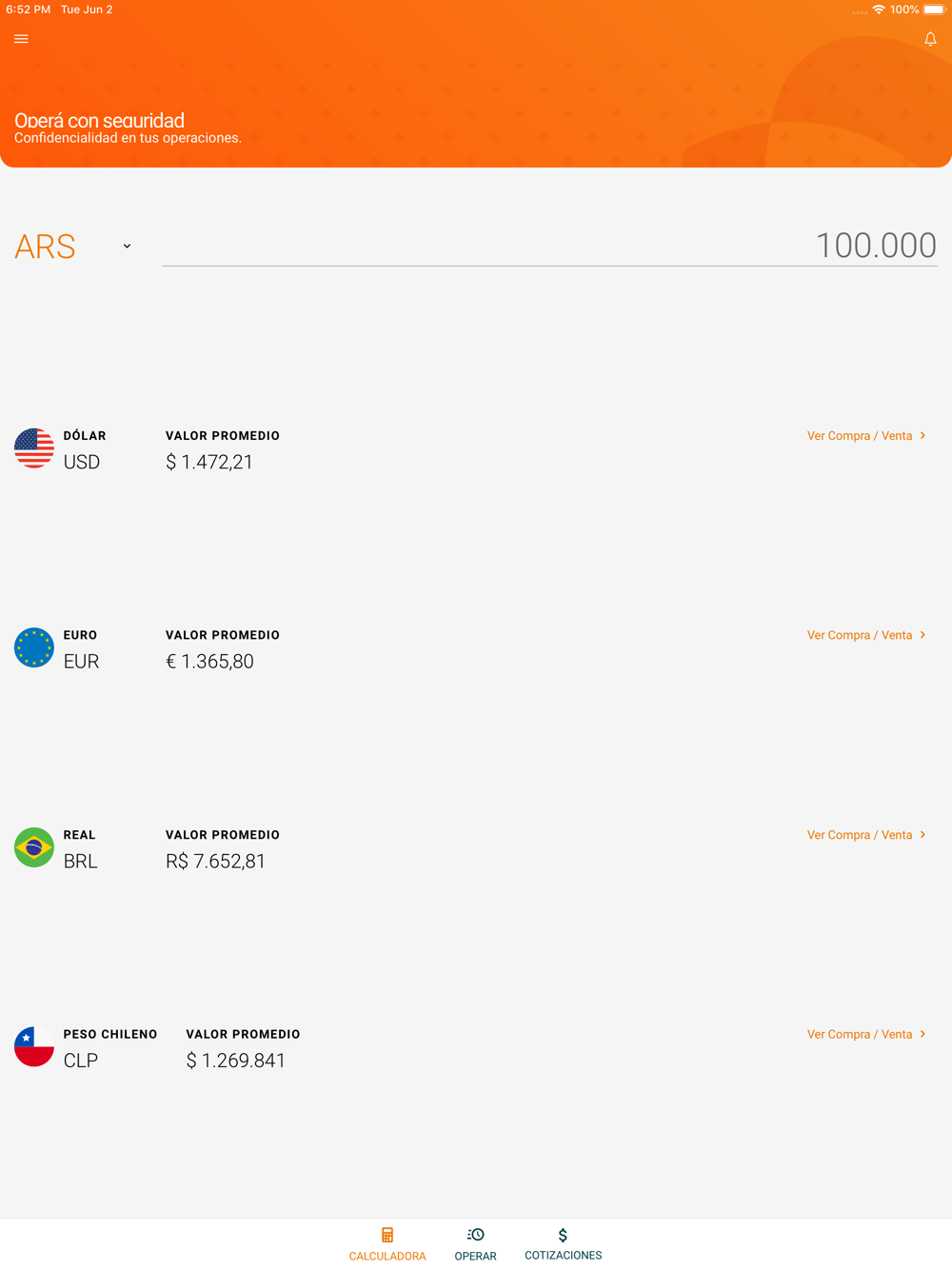Switch to the OPERAR tab
The width and height of the screenshot is (952, 1270).
[475, 1244]
